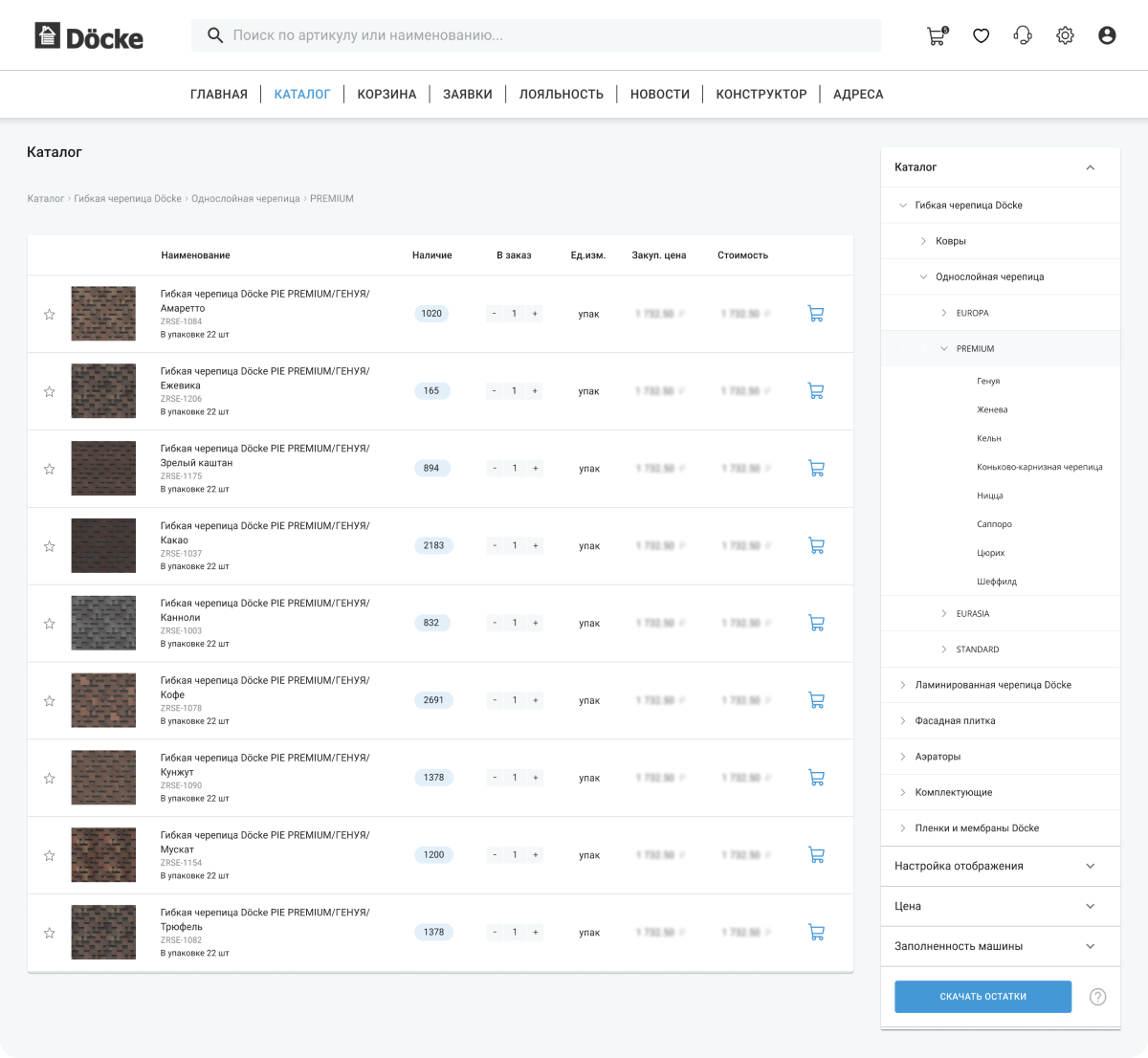The image size is (1148, 1058).
Task: Star the Кунжут product as favorite
Action: 49,778
